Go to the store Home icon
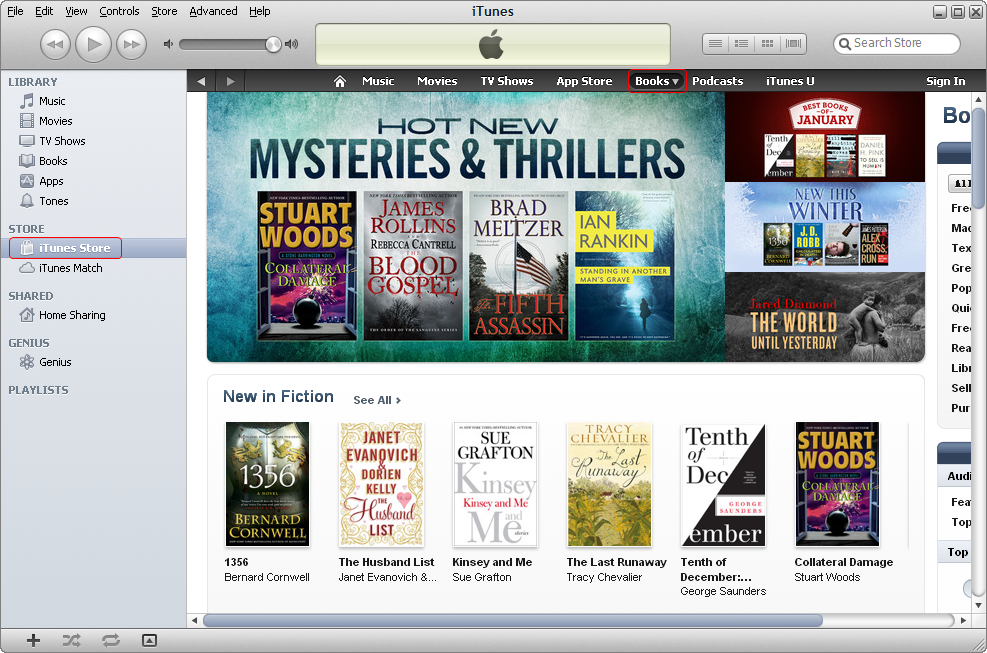Viewport: 987px width, 653px height. pyautogui.click(x=340, y=81)
